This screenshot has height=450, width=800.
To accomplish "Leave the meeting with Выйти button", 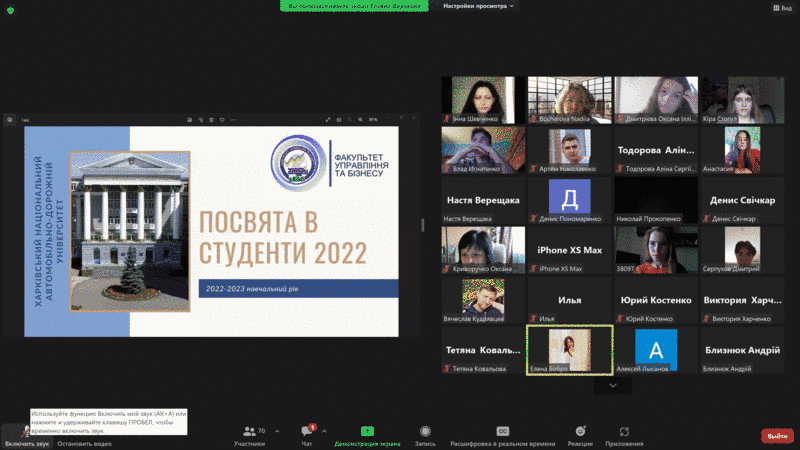I will 777,435.
